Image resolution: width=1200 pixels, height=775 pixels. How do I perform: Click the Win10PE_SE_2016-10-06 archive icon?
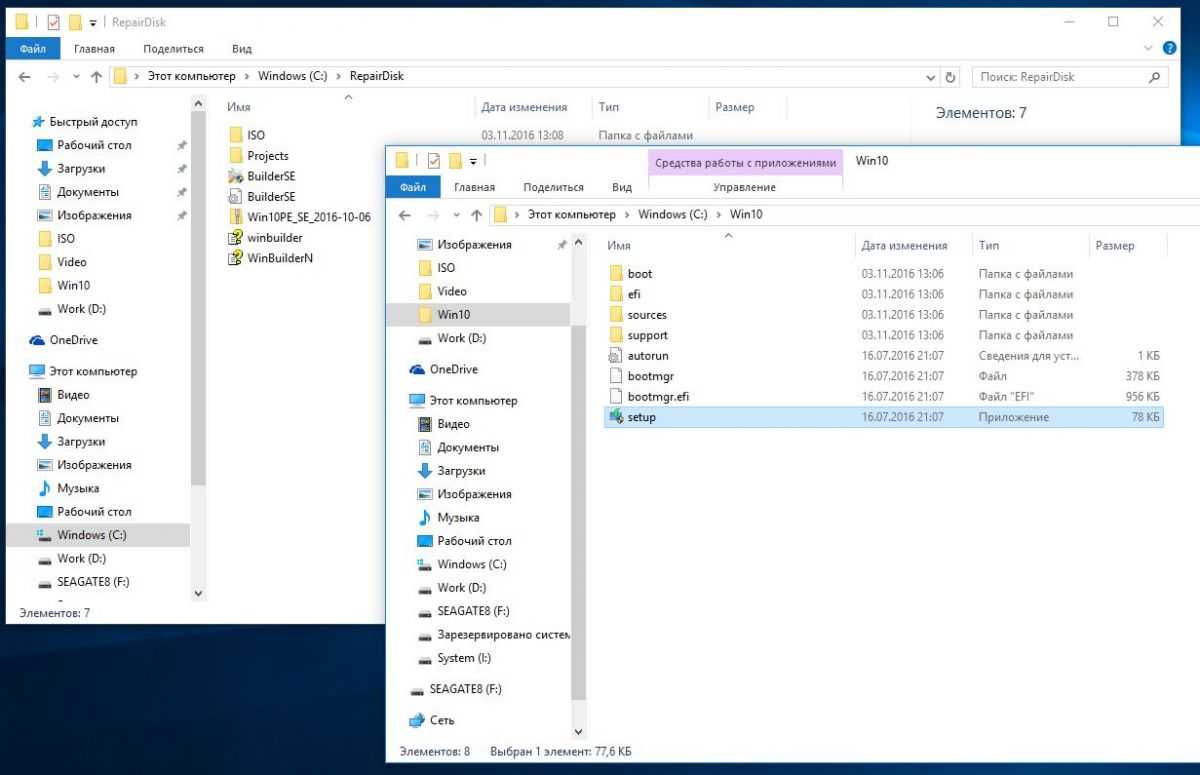236,217
